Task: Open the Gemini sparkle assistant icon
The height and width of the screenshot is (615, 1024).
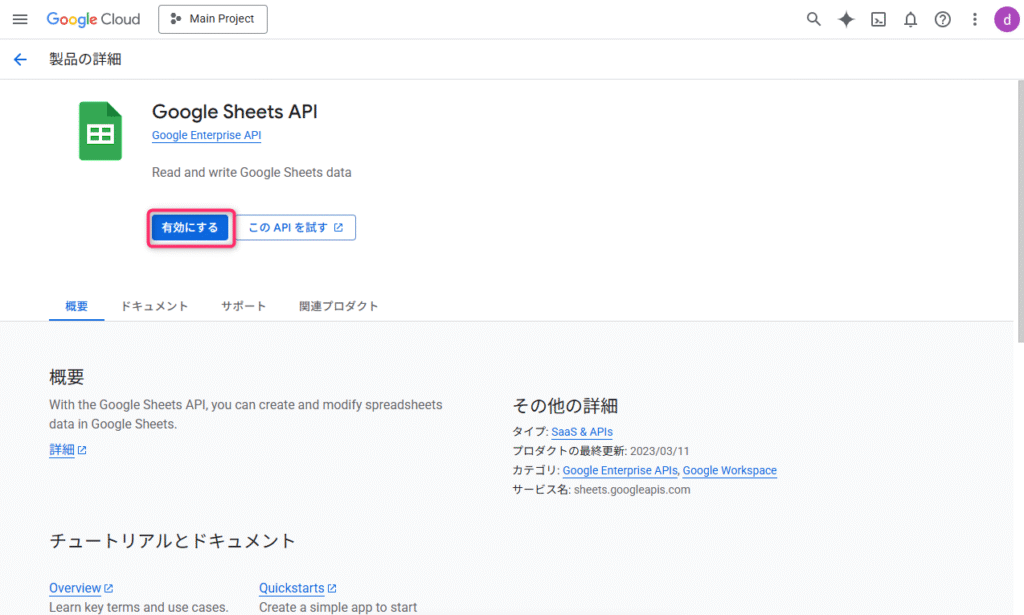Action: pos(846,20)
